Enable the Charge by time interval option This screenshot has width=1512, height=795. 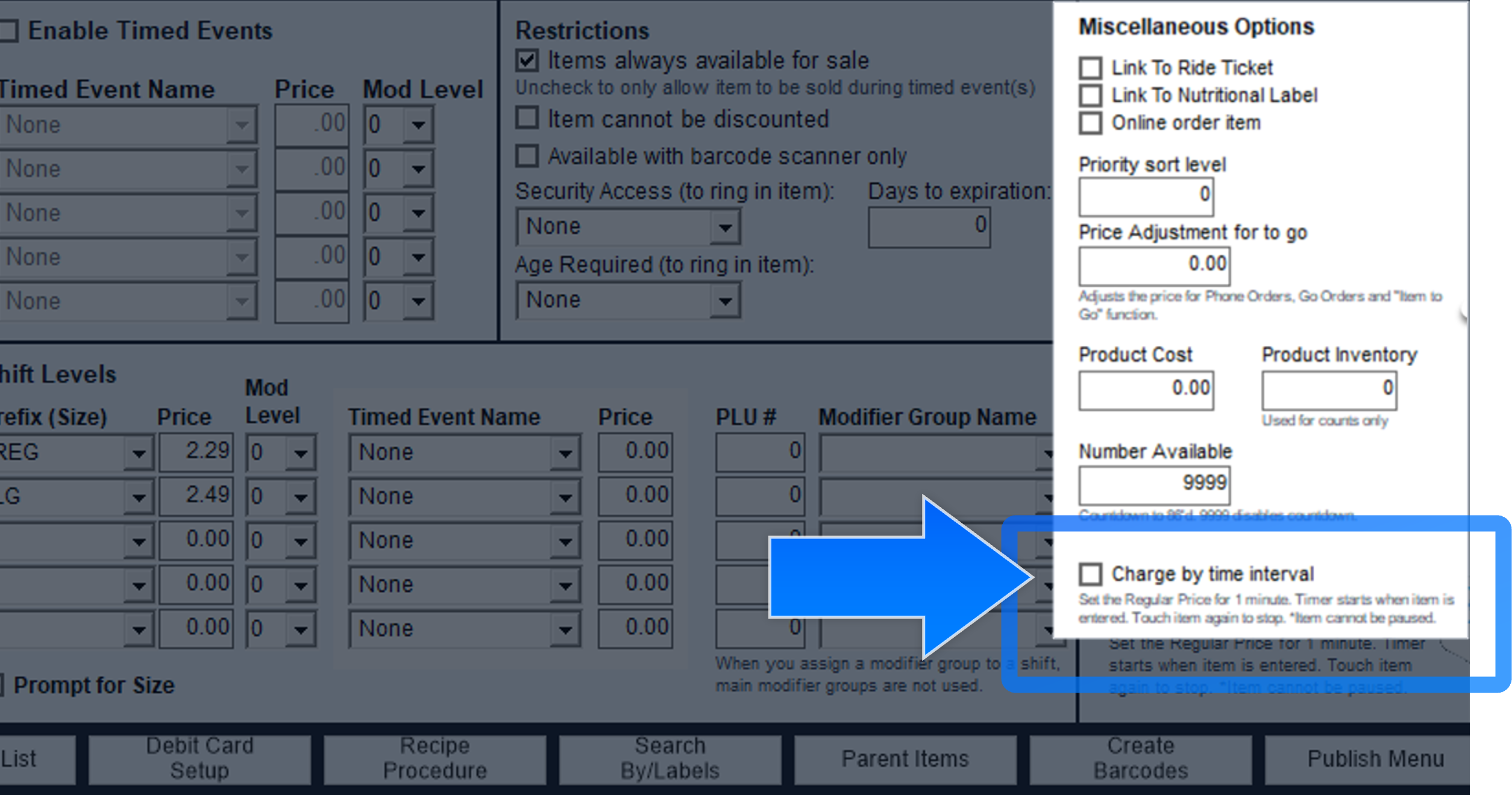(x=1091, y=575)
